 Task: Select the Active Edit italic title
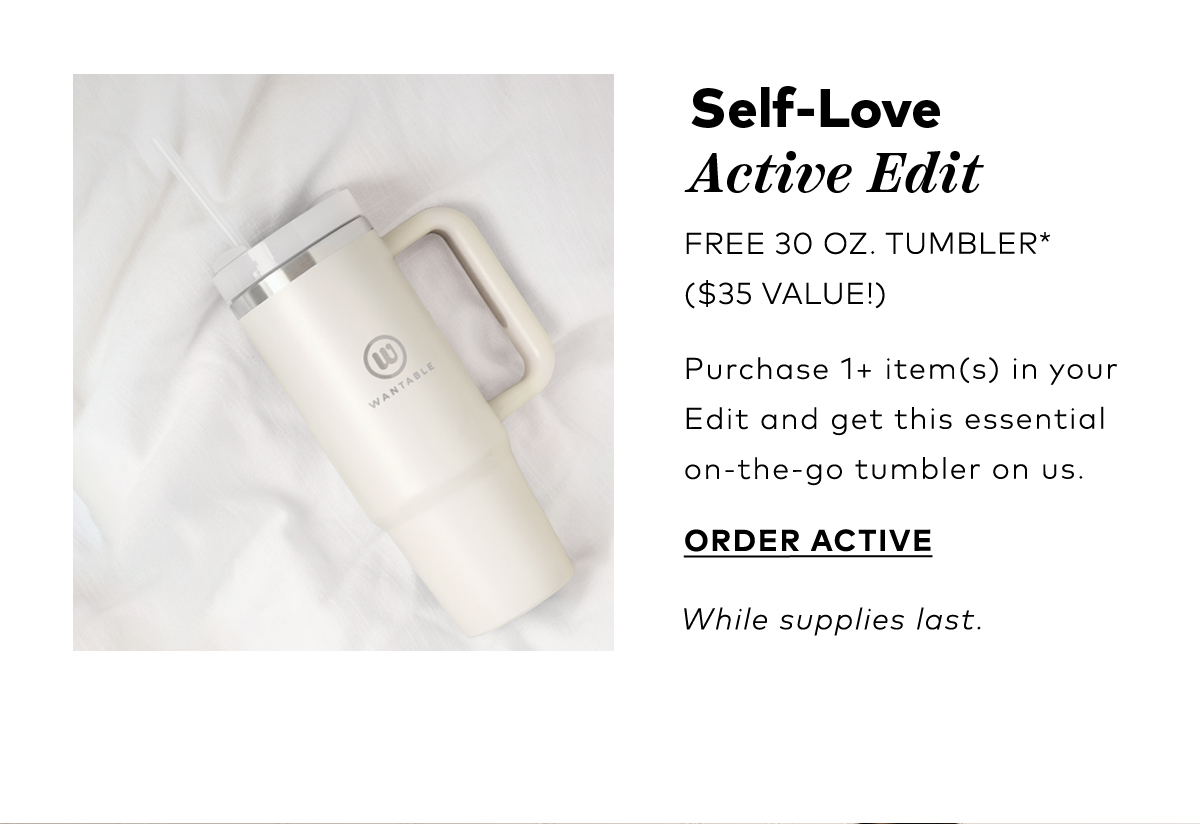(834, 173)
